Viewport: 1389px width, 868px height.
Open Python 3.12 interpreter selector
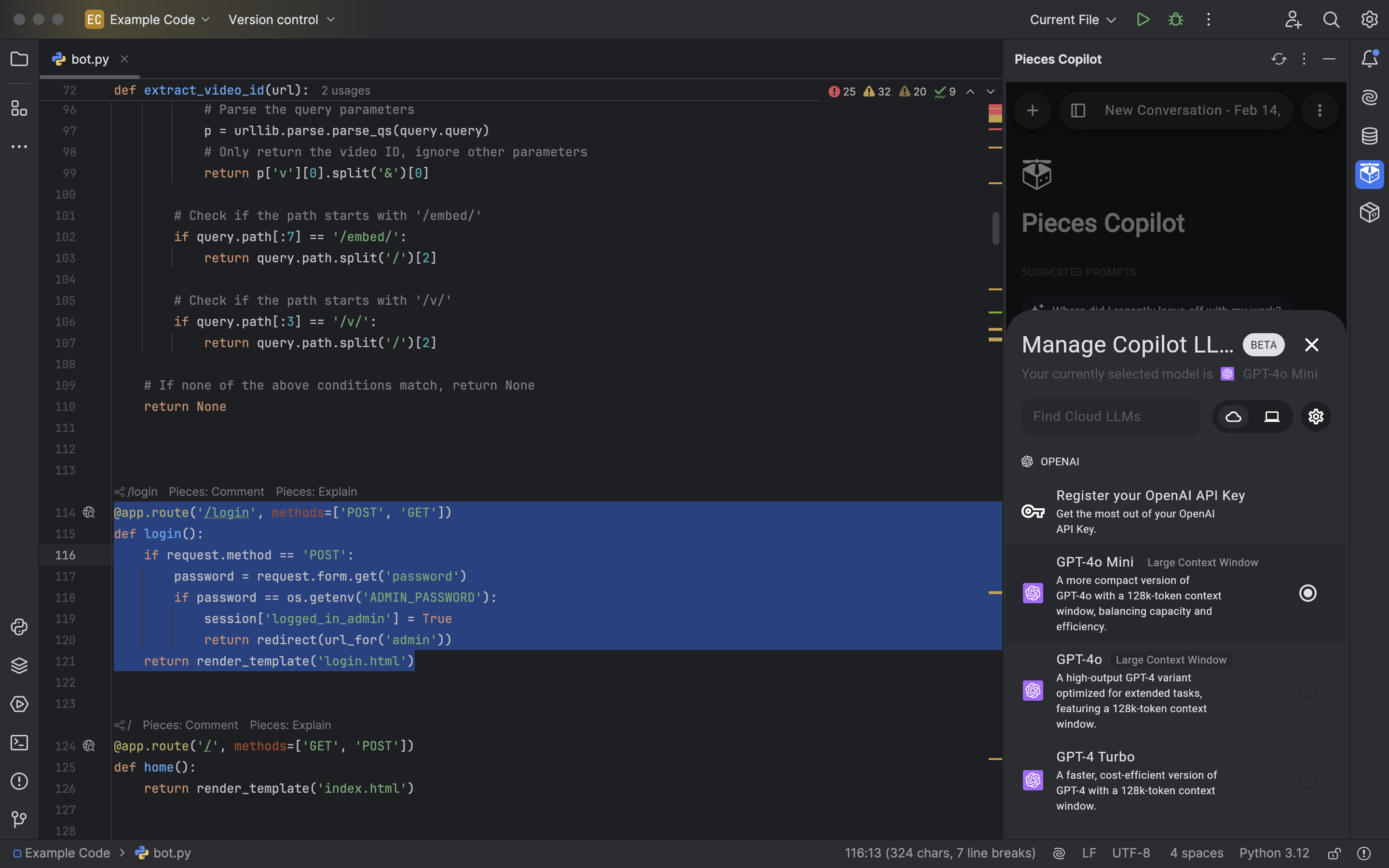tap(1274, 853)
